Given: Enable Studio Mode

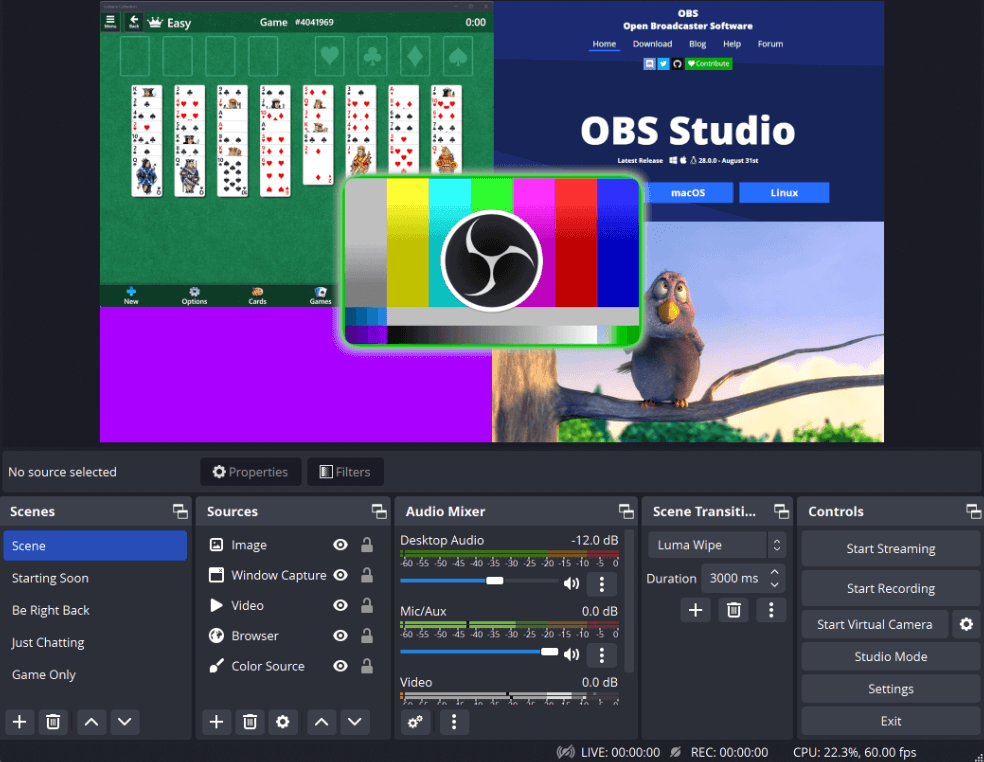Looking at the screenshot, I should (x=890, y=657).
